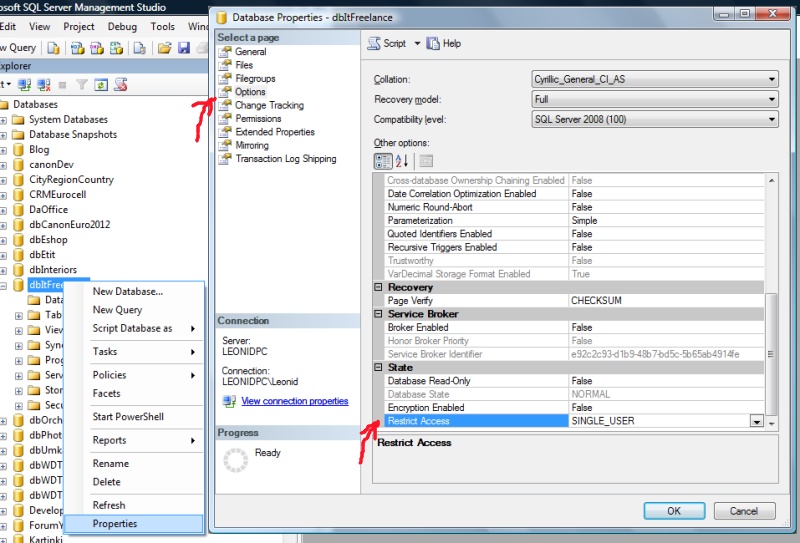Click scroll down arrow of property grid
Image resolution: width=800 pixels, height=543 pixels.
[771, 424]
